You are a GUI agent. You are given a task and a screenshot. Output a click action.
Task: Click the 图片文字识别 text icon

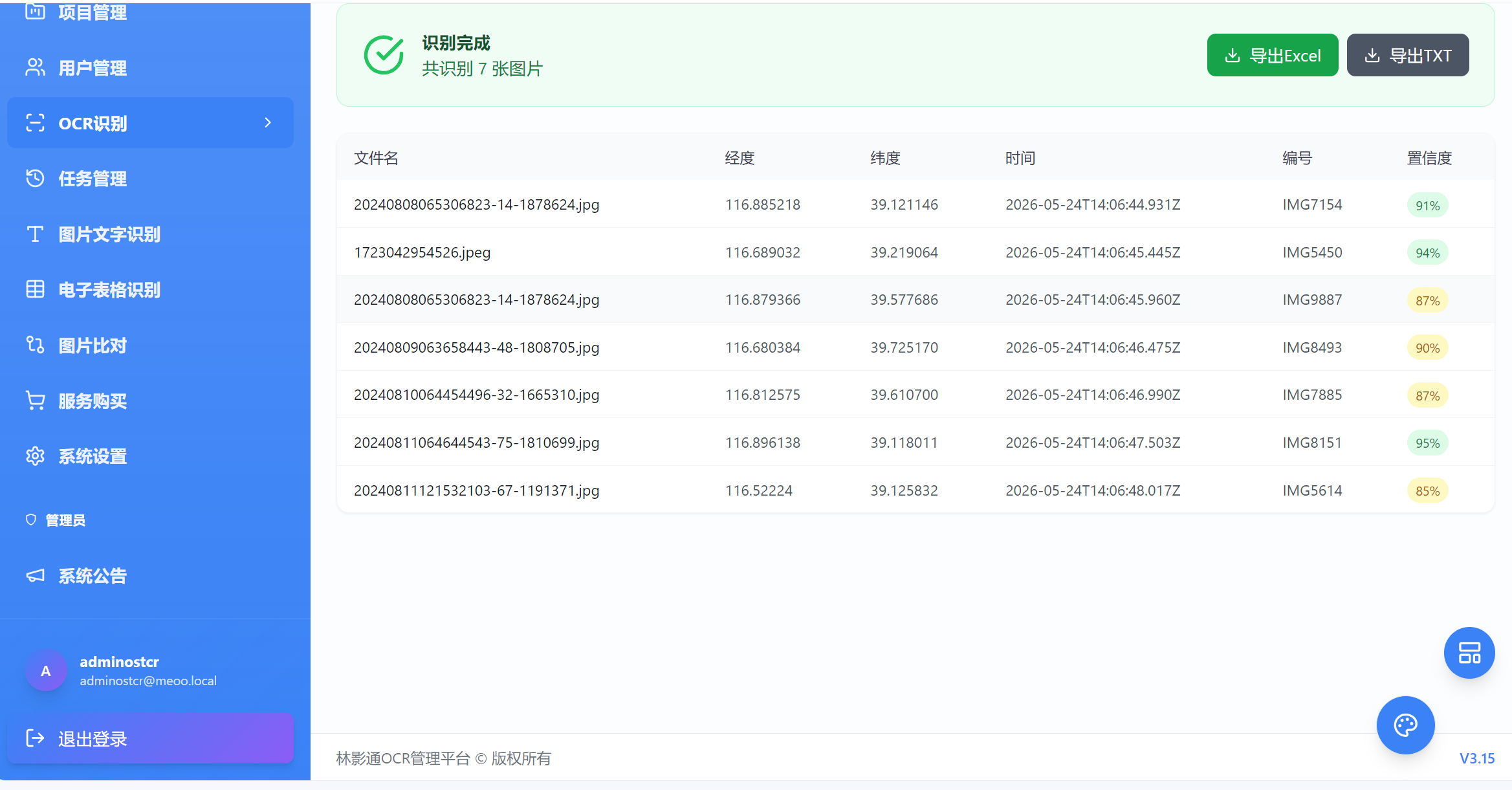(x=35, y=234)
